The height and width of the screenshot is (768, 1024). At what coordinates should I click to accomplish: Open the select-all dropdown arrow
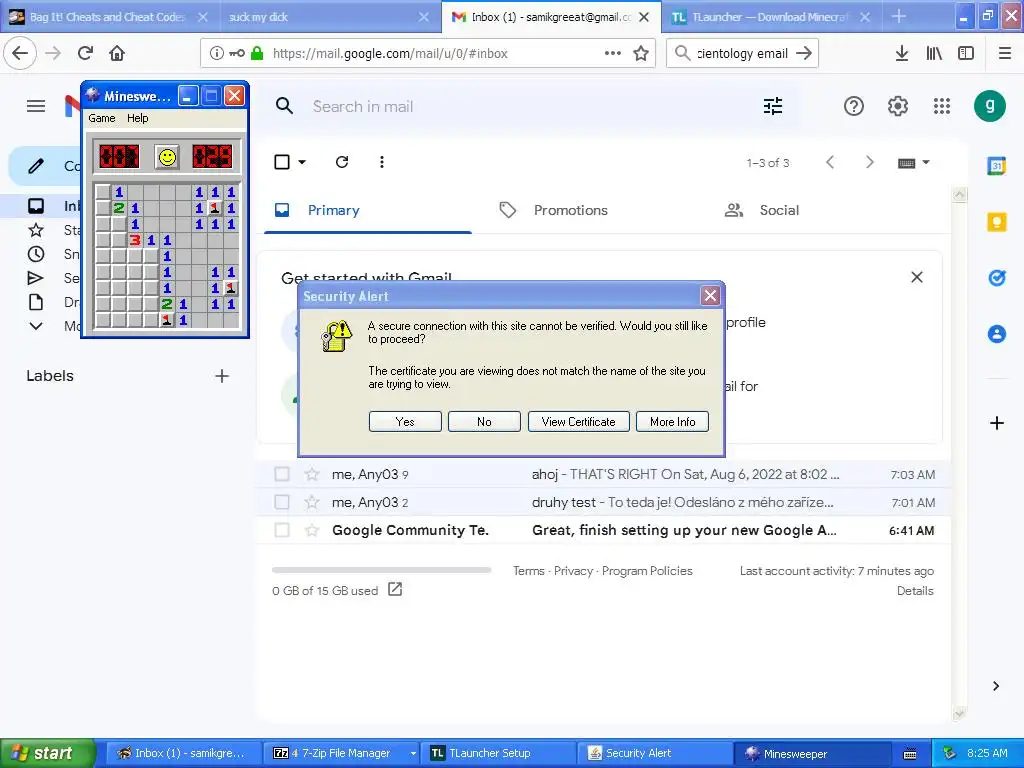click(302, 162)
